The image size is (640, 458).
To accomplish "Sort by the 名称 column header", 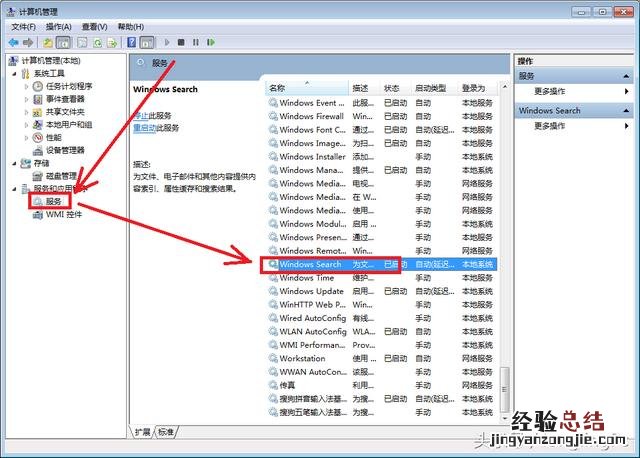I will coord(308,88).
